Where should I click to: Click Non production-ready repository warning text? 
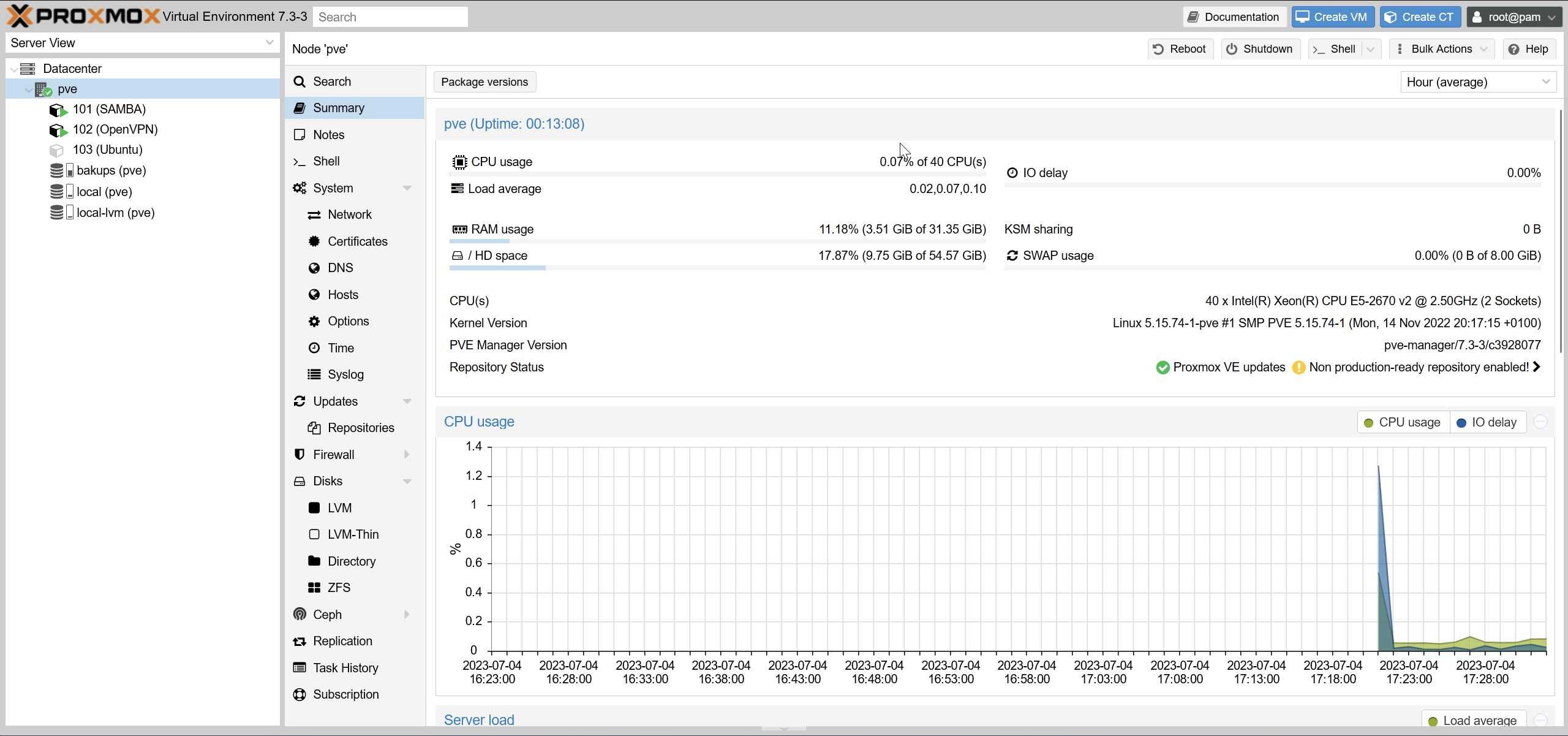(x=1419, y=367)
